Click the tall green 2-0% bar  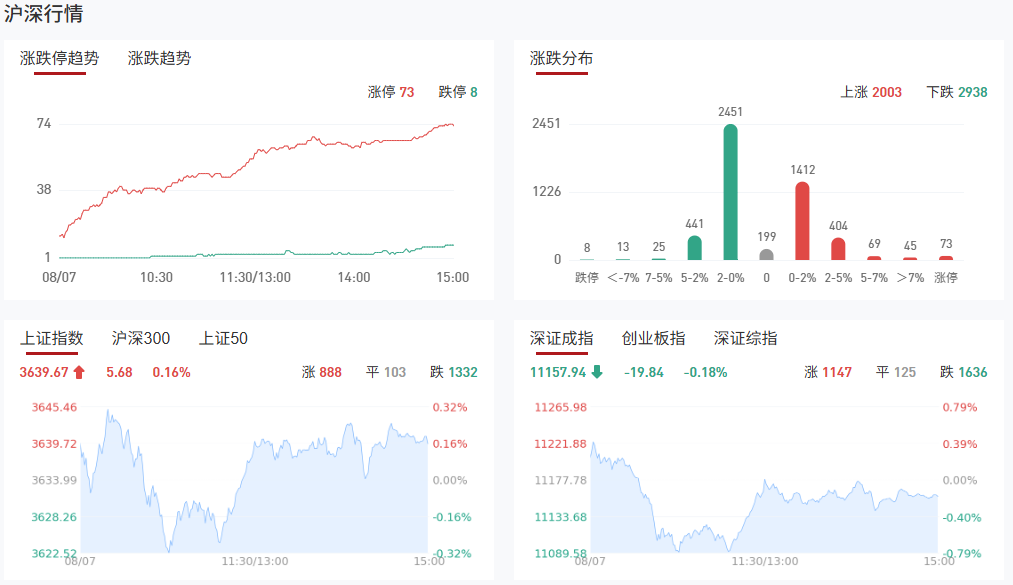(730, 191)
